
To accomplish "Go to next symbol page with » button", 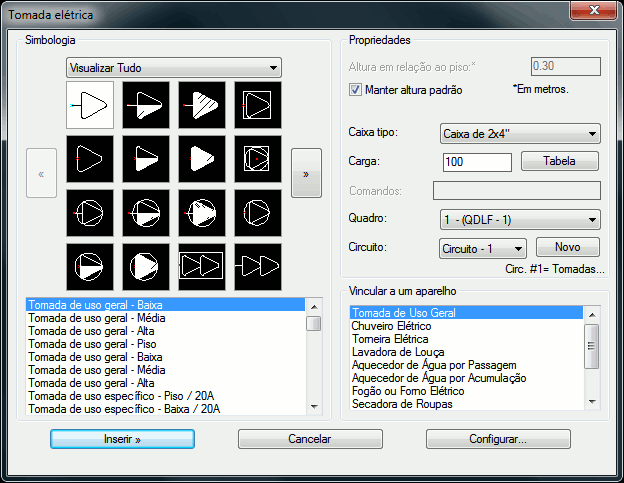I will [x=306, y=173].
